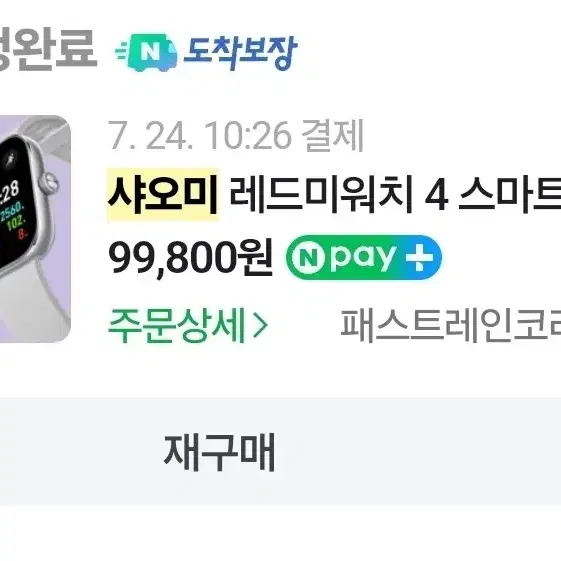Click the speed lines left of delivery truck
561x561 pixels.
pyautogui.click(x=122, y=55)
